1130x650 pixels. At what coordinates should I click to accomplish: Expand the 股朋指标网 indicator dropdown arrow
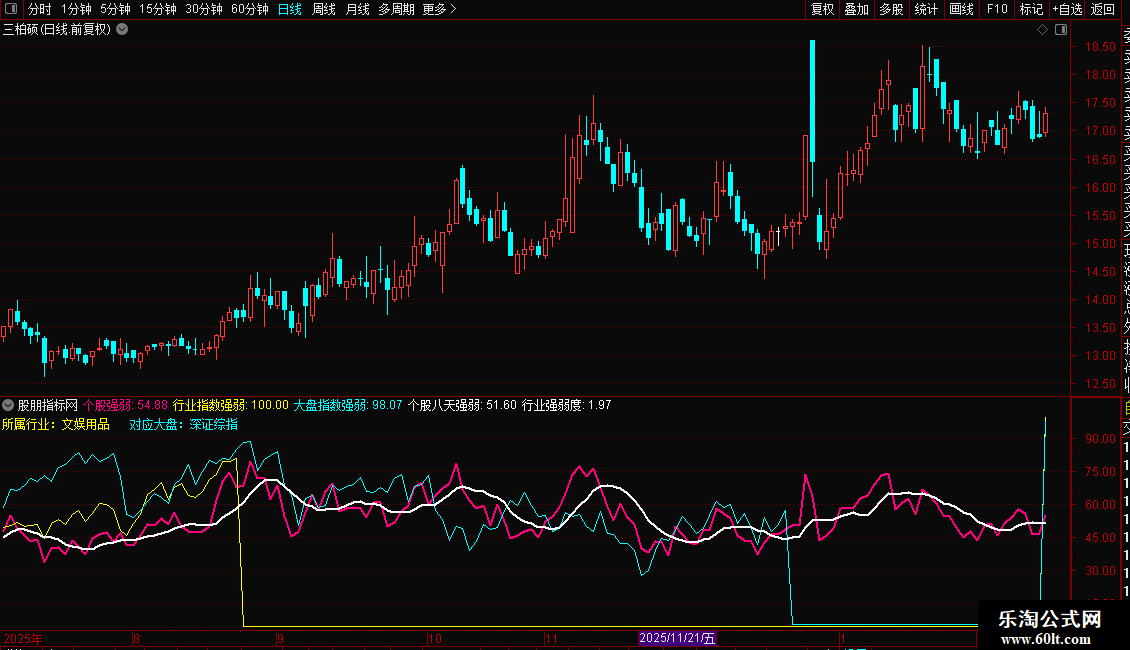[x=9, y=405]
